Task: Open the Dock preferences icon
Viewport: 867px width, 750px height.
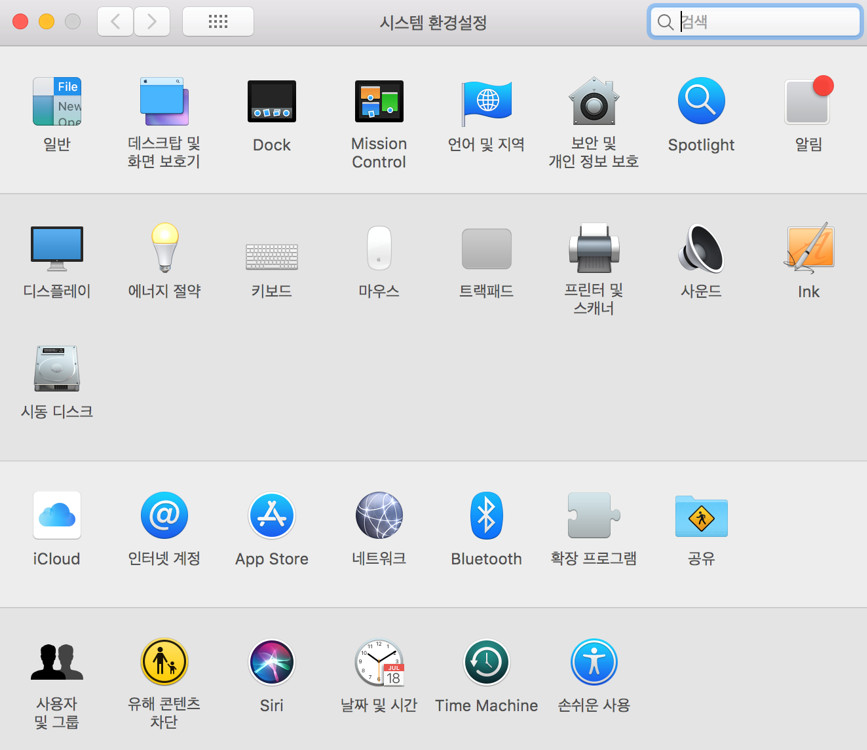Action: click(x=271, y=101)
